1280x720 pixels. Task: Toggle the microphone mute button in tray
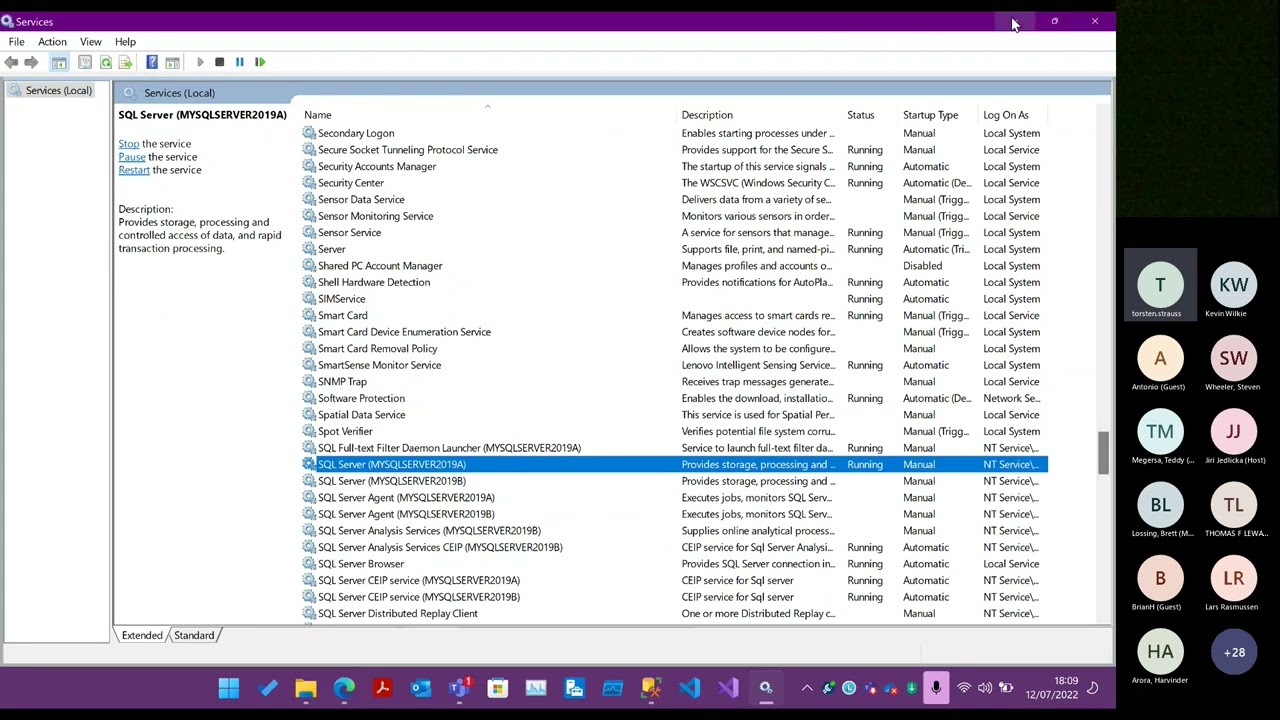936,688
